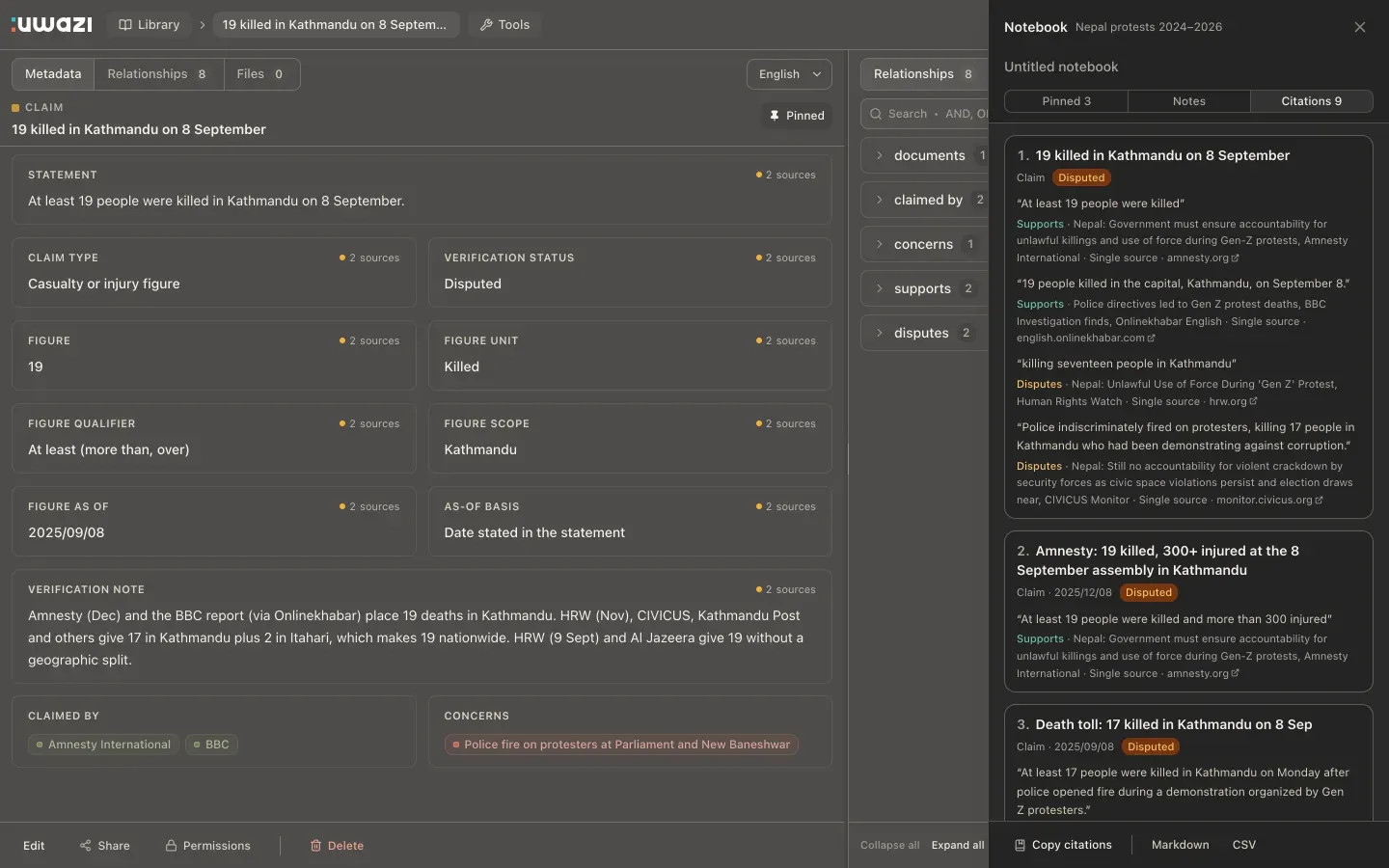Click the Share icon in bottom bar
Image resolution: width=1389 pixels, height=868 pixels.
(x=86, y=846)
